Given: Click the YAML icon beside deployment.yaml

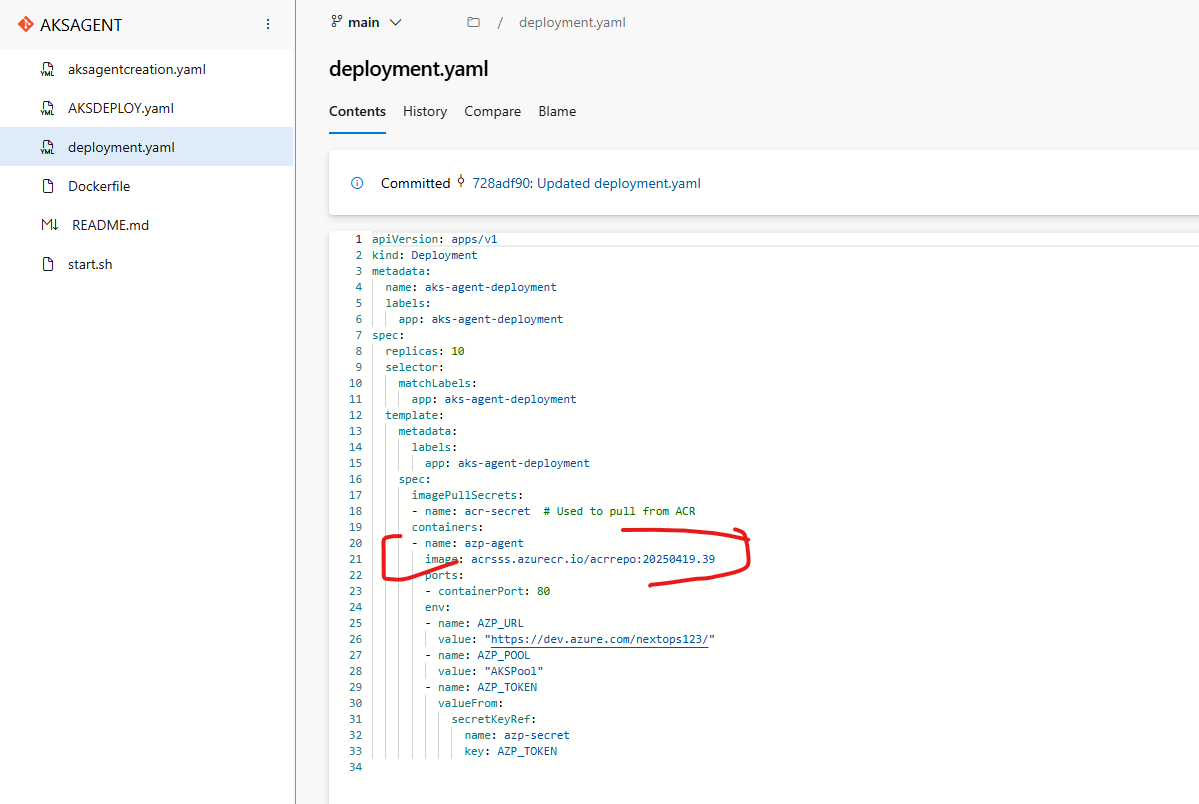Looking at the screenshot, I should pyautogui.click(x=47, y=148).
